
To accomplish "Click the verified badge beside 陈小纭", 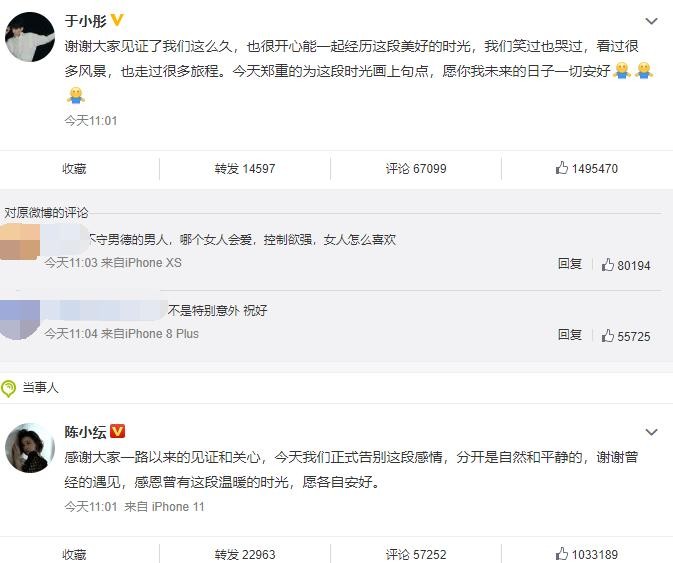I will click(117, 431).
